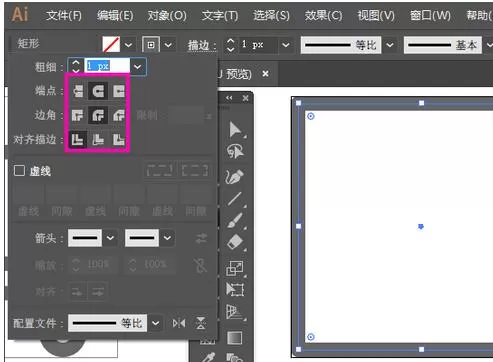The height and width of the screenshot is (362, 493).
Task: Align stroke to outside icon
Action: (x=118, y=140)
